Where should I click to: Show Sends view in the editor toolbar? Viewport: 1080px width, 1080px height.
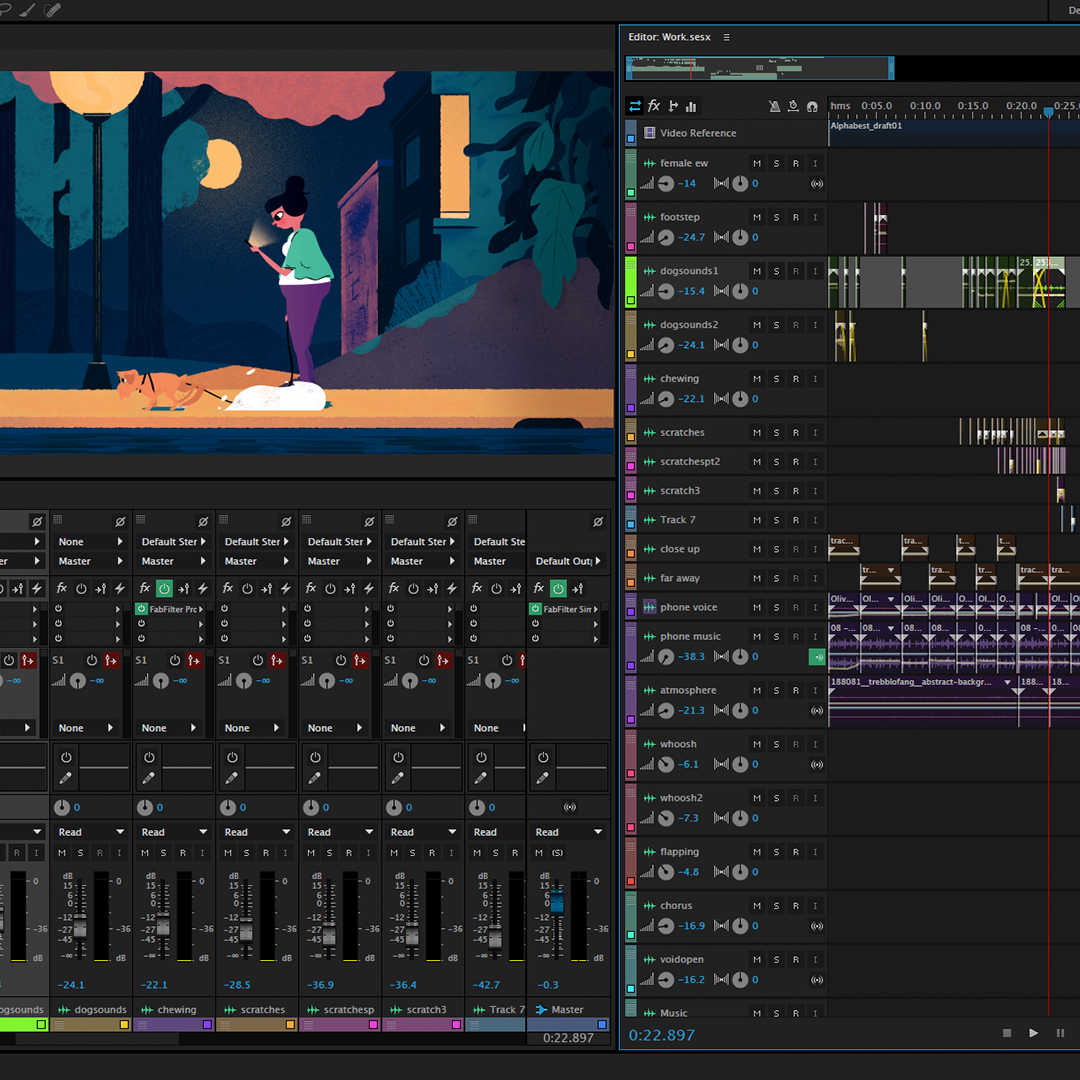673,106
